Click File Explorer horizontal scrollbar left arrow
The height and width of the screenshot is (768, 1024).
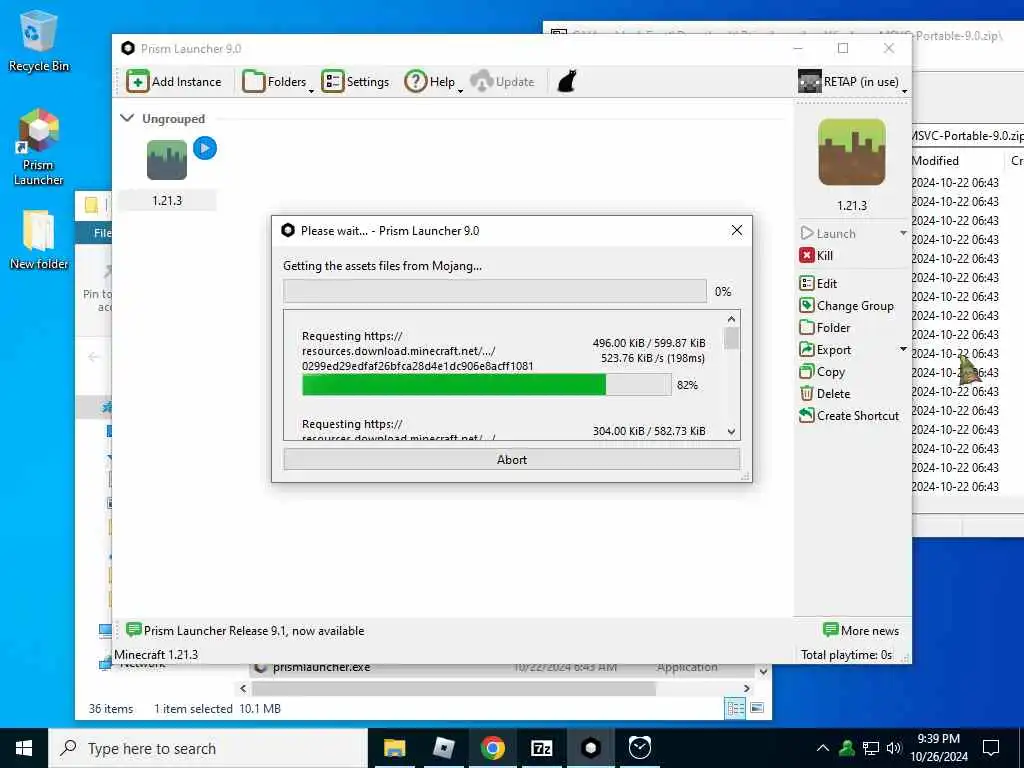pyautogui.click(x=243, y=688)
